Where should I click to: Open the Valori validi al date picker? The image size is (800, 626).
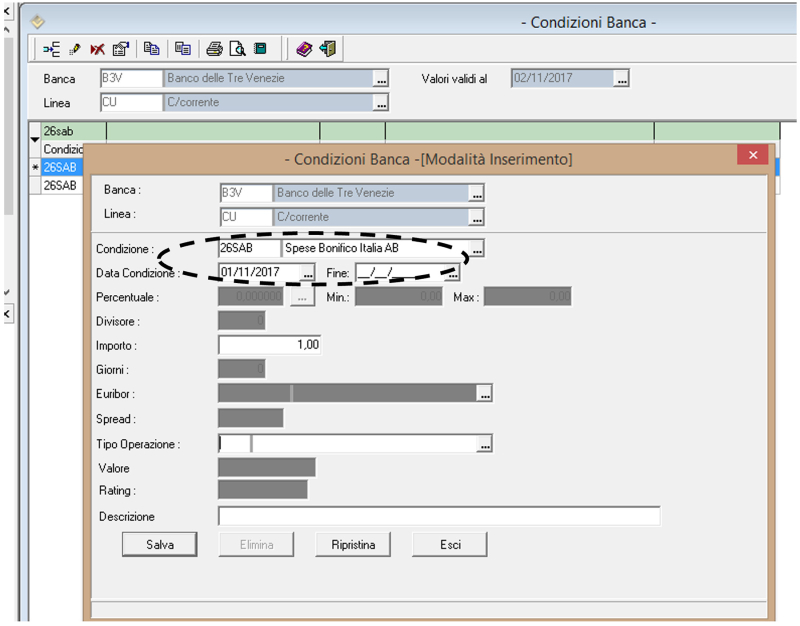(x=621, y=79)
